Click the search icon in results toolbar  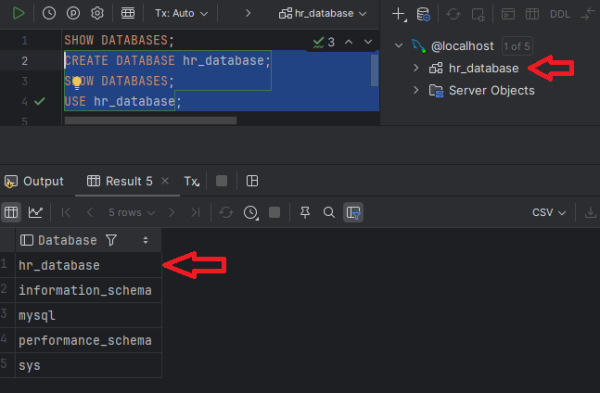point(329,212)
